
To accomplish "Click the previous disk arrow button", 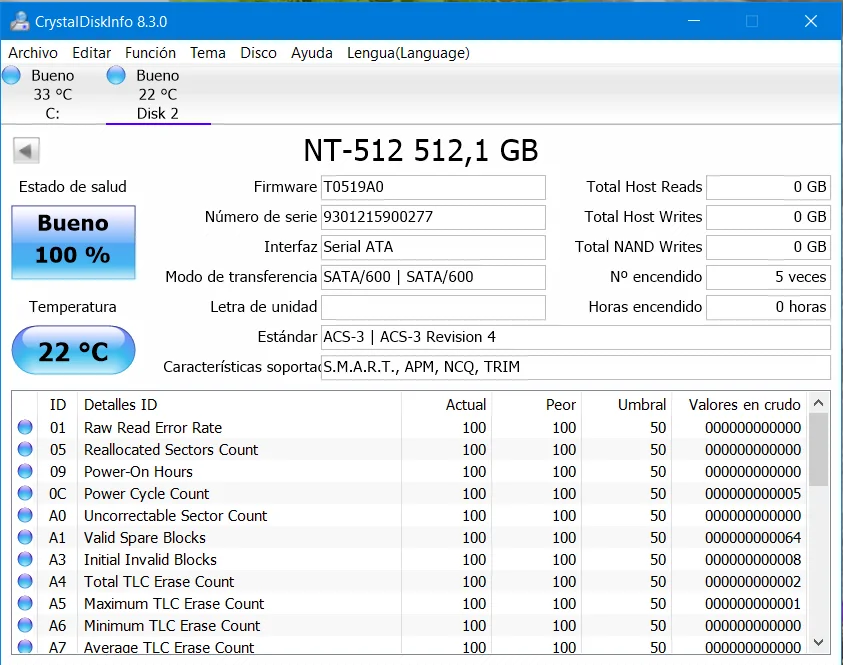I will click(26, 151).
